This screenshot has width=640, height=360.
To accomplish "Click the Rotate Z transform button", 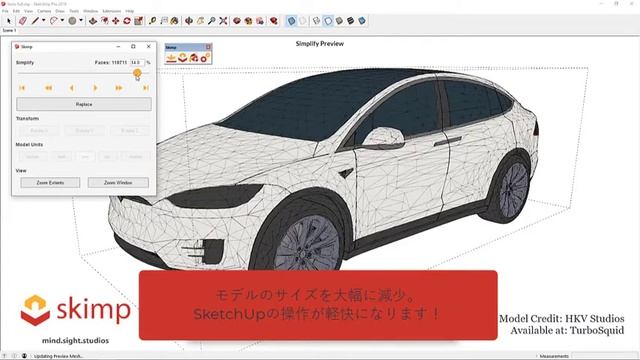I will coord(129,131).
